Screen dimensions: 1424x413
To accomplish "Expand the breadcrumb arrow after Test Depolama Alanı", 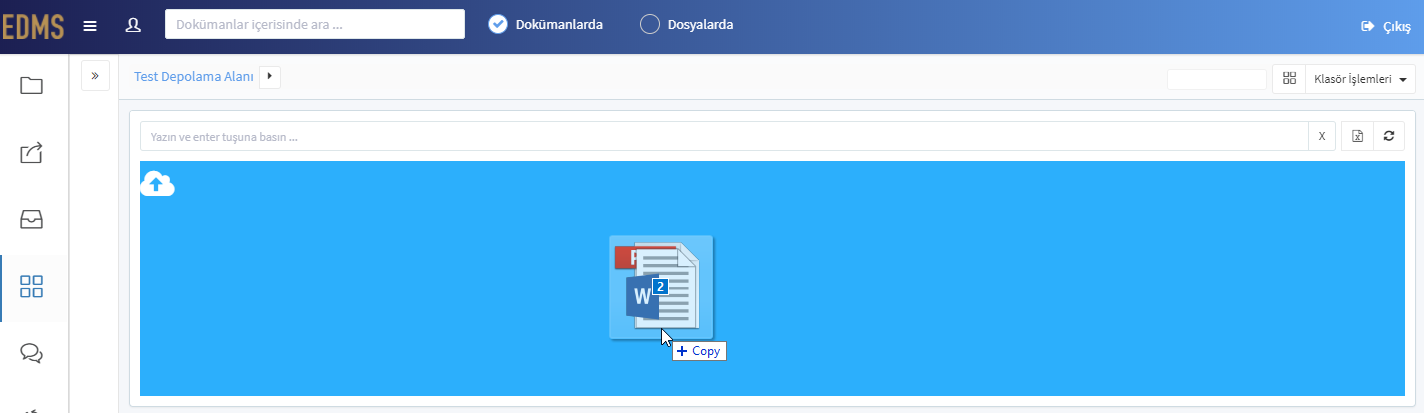I will point(270,77).
